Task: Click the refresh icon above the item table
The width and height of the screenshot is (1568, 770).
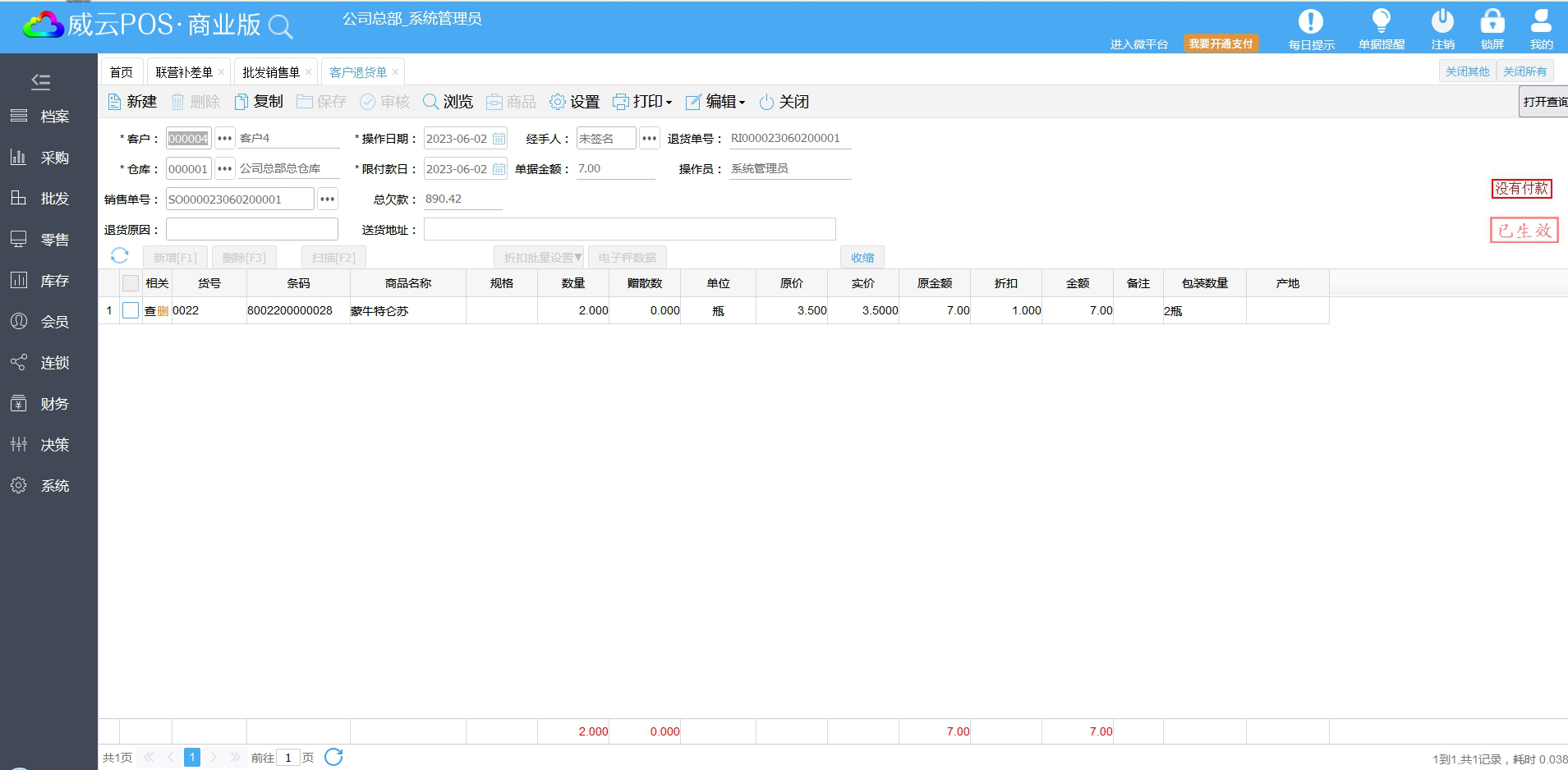Action: 120,256
